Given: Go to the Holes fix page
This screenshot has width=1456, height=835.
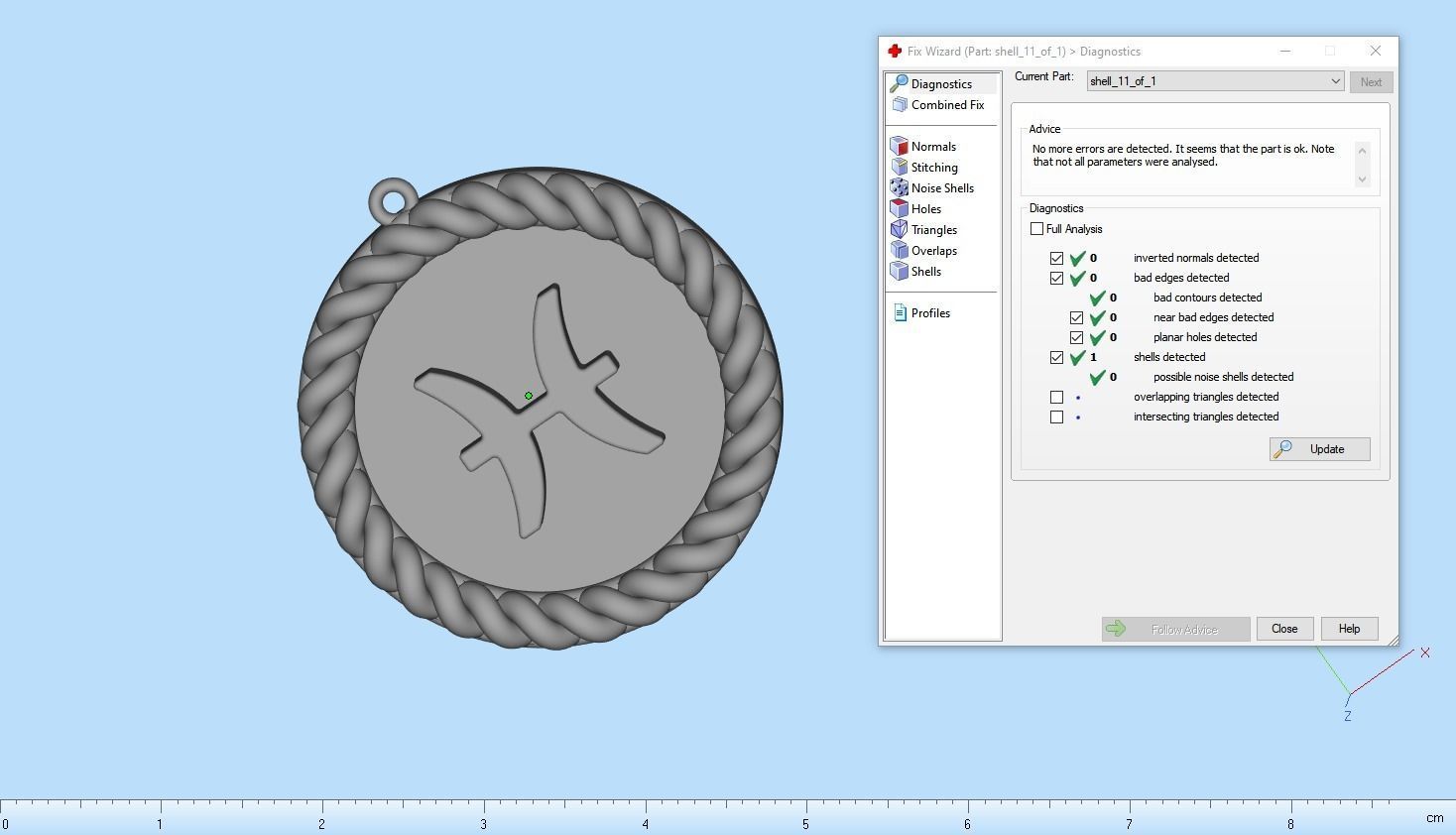Looking at the screenshot, I should click(x=926, y=209).
